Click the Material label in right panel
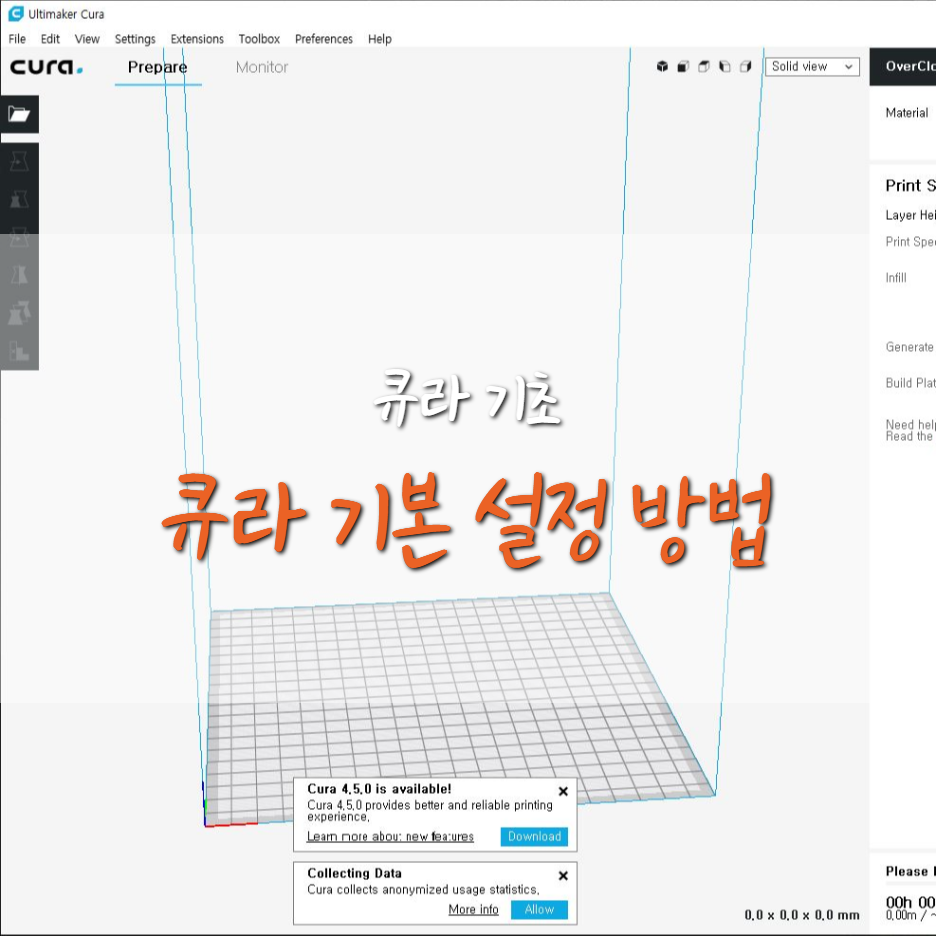This screenshot has height=936, width=936. pyautogui.click(x=907, y=113)
